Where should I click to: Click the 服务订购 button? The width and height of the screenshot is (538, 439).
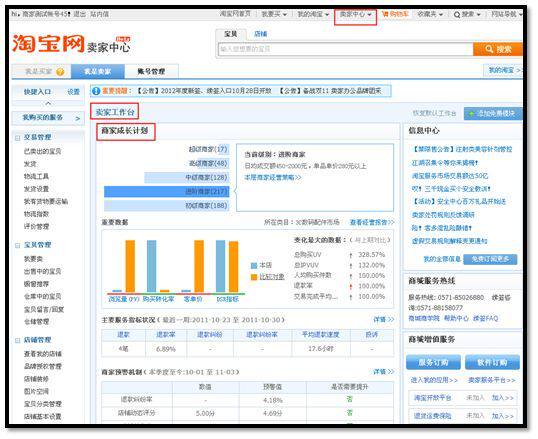coord(433,362)
